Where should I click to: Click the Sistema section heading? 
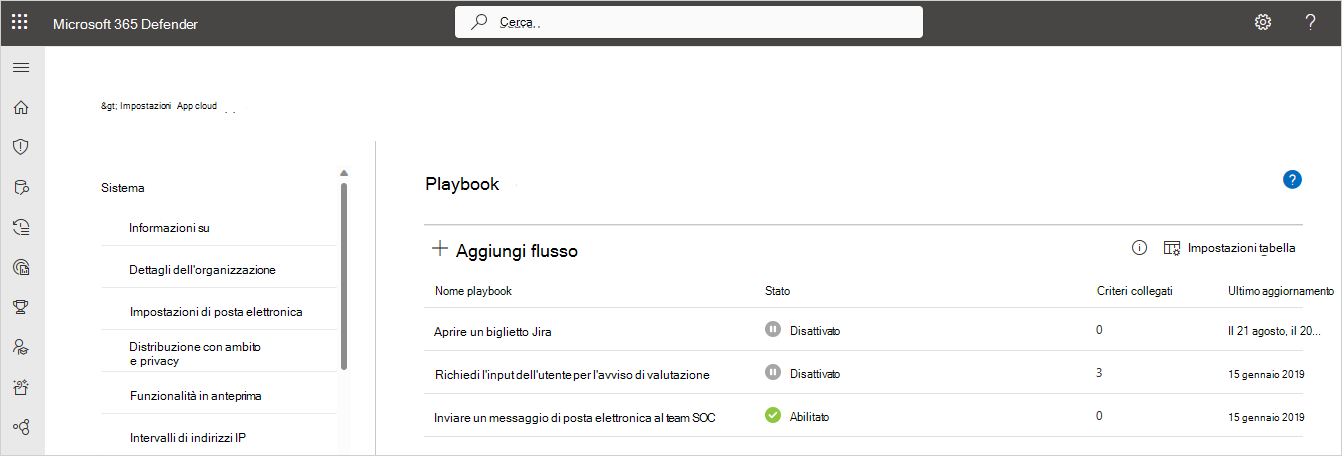123,187
